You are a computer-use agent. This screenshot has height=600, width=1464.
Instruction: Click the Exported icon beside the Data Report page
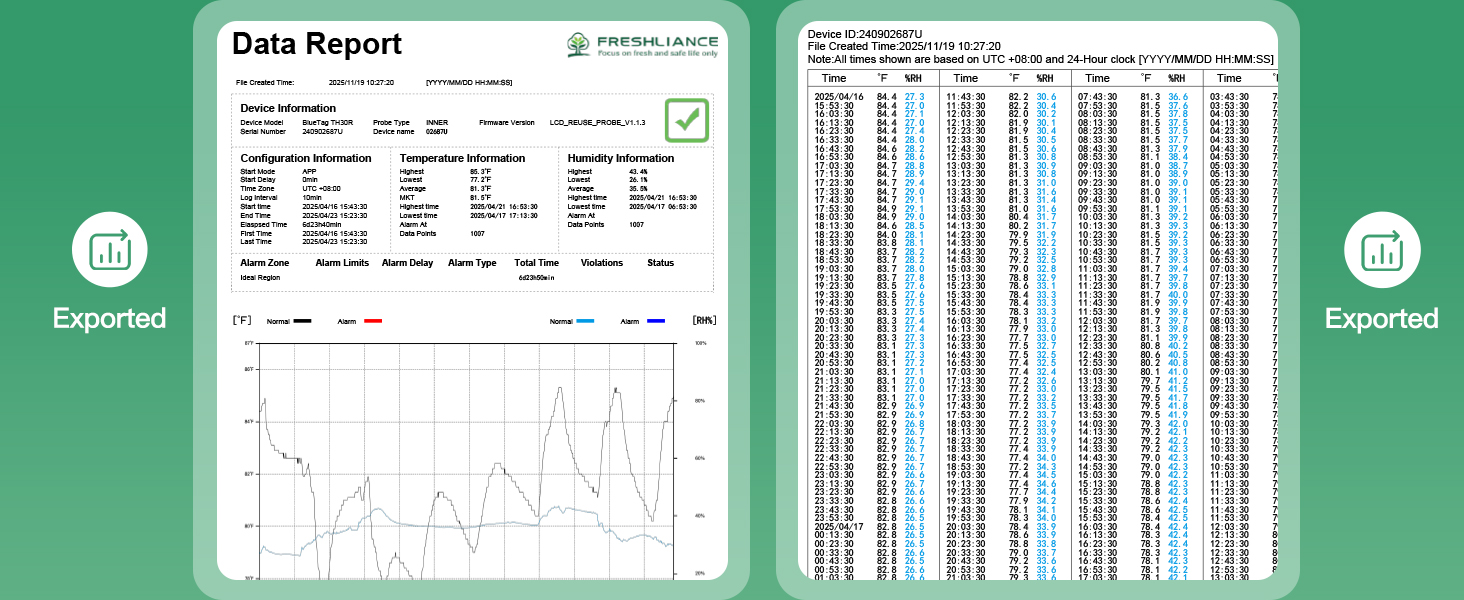(x=109, y=252)
